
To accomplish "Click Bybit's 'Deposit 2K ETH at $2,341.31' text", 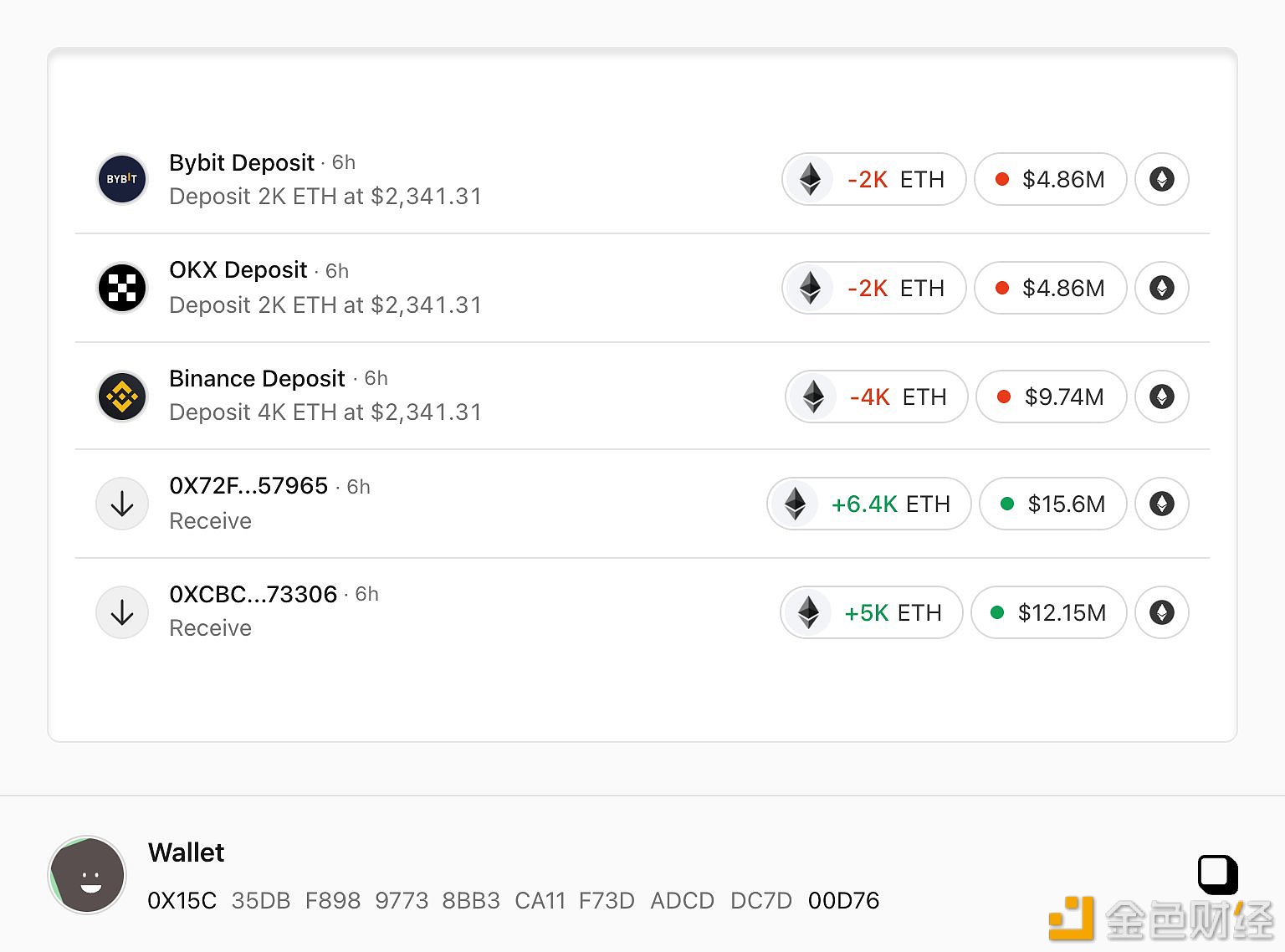I will [x=325, y=197].
